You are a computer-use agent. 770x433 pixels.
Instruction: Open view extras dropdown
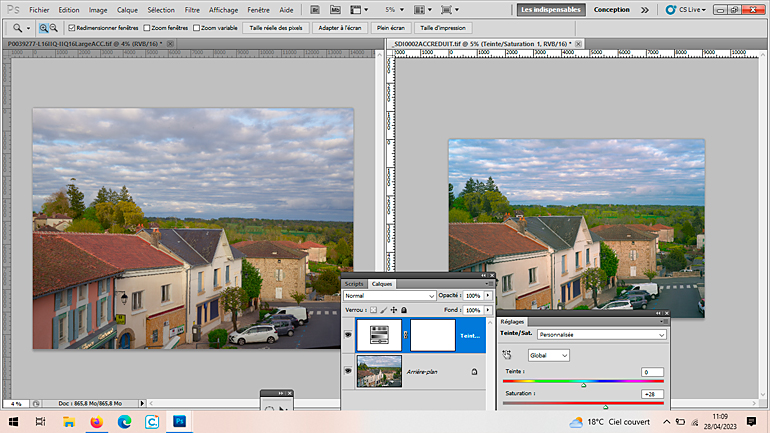pos(359,10)
